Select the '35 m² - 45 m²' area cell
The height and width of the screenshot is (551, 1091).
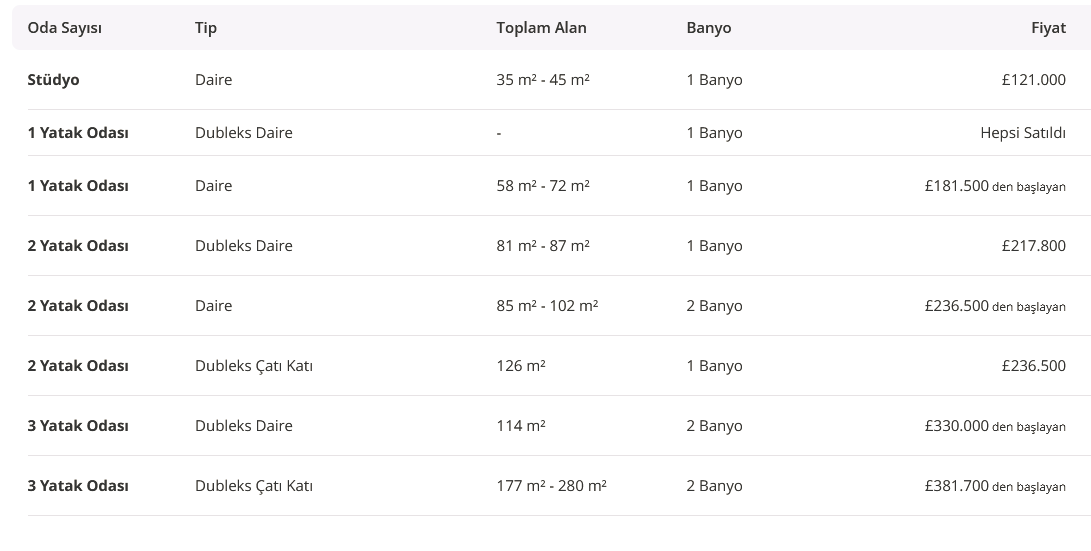(543, 80)
